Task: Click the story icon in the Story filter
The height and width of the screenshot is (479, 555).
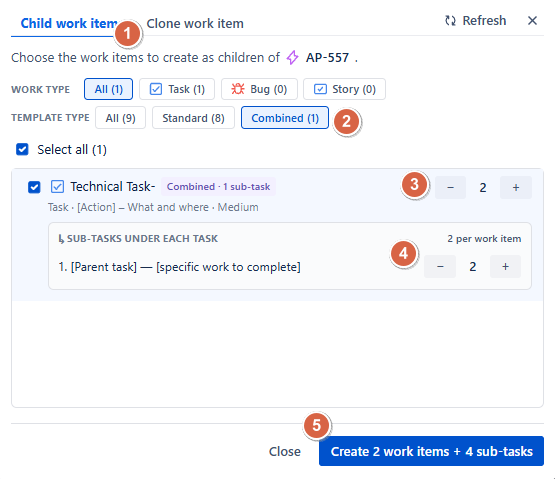Action: tap(320, 89)
